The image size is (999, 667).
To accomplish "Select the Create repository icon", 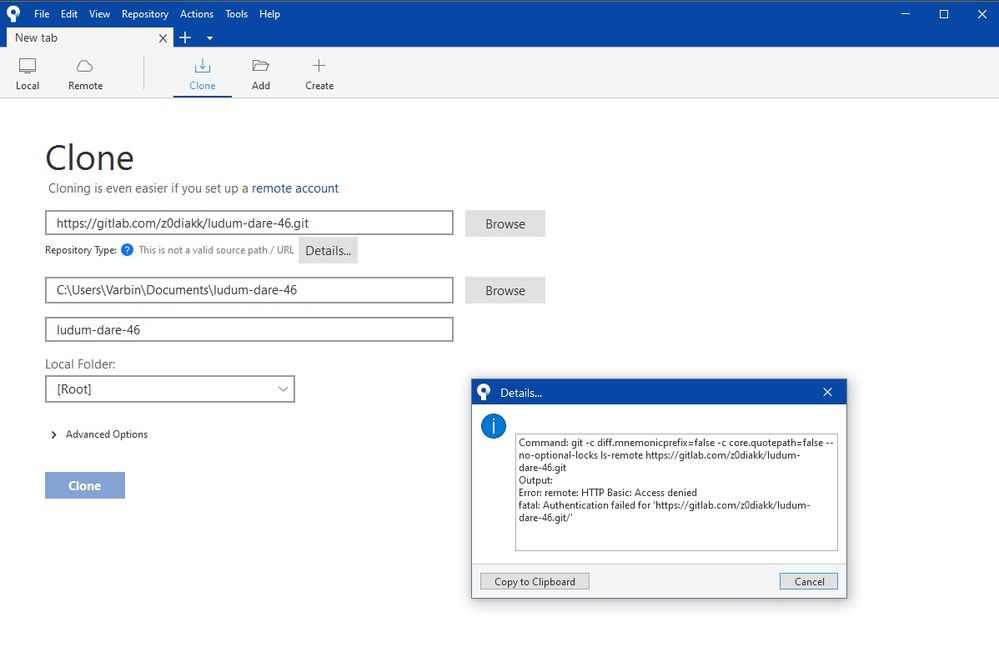I will (x=319, y=74).
